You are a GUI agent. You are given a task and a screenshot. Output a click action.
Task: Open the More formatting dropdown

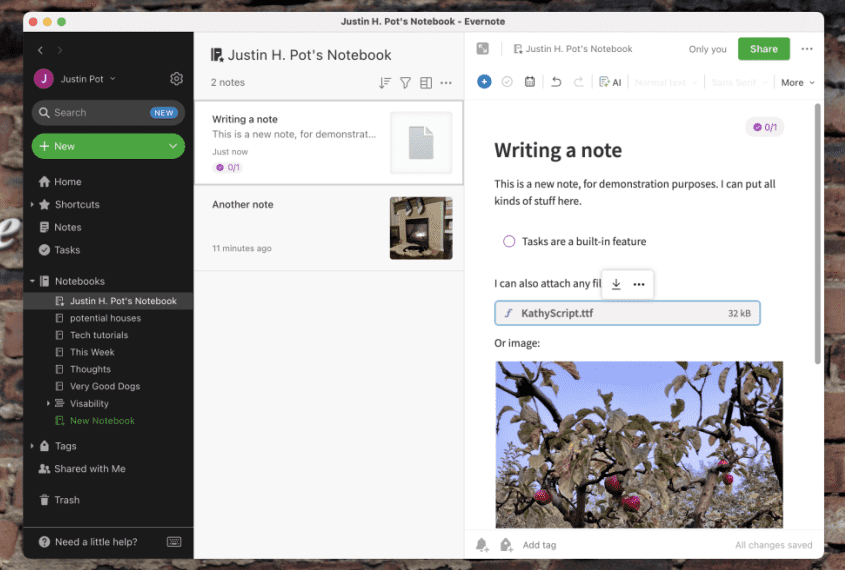[x=798, y=82]
